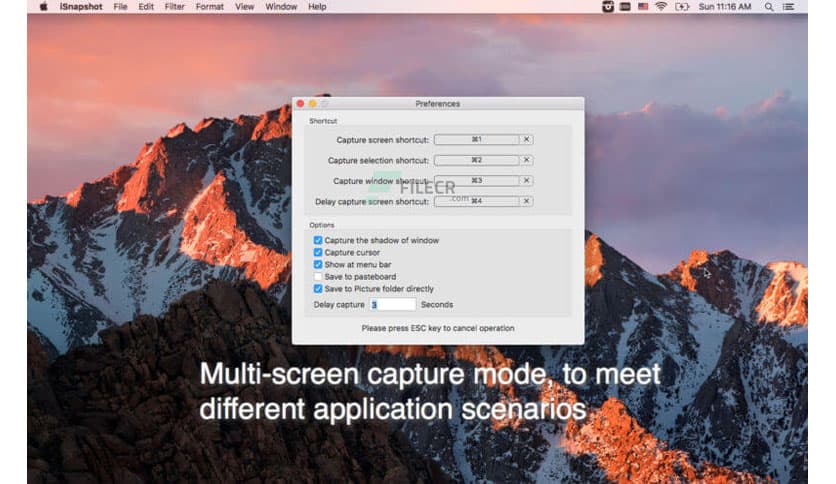Open the Apple menu
The height and width of the screenshot is (484, 836).
coord(44,7)
